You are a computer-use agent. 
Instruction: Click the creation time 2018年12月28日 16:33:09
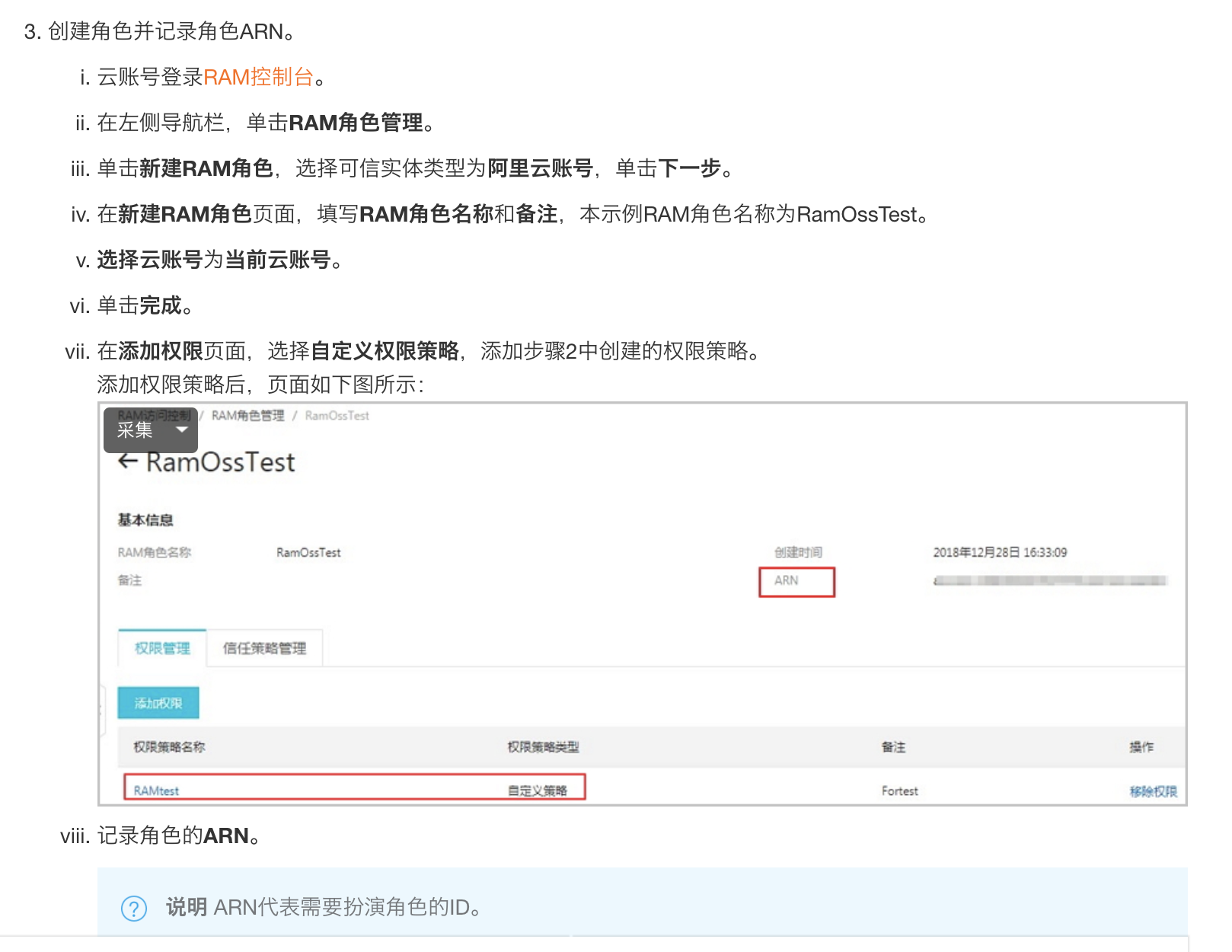click(1000, 552)
